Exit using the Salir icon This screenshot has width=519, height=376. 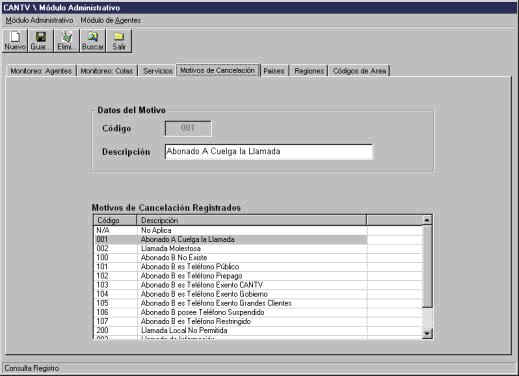[x=119, y=41]
